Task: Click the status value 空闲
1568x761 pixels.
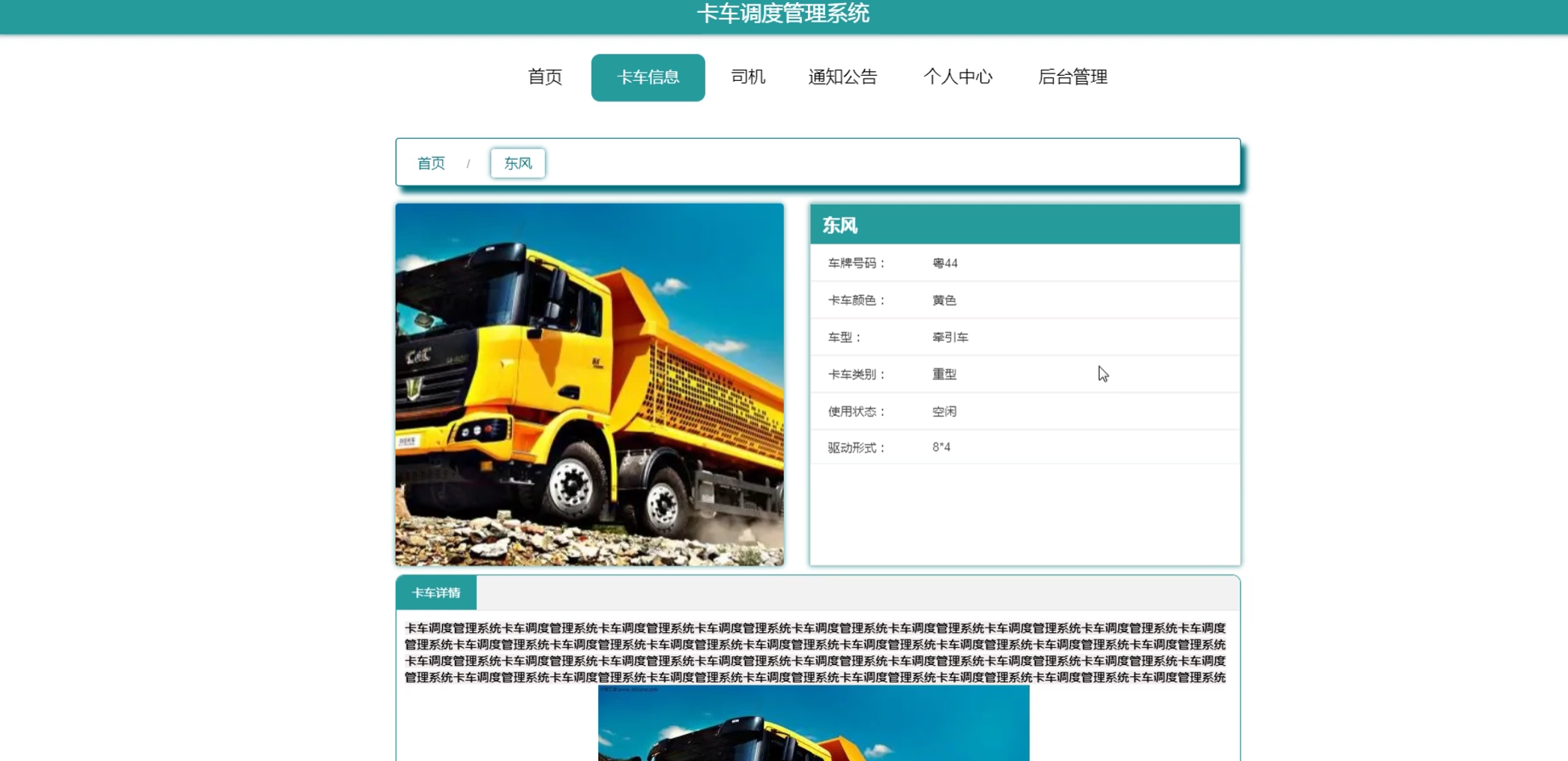Action: [x=944, y=412]
